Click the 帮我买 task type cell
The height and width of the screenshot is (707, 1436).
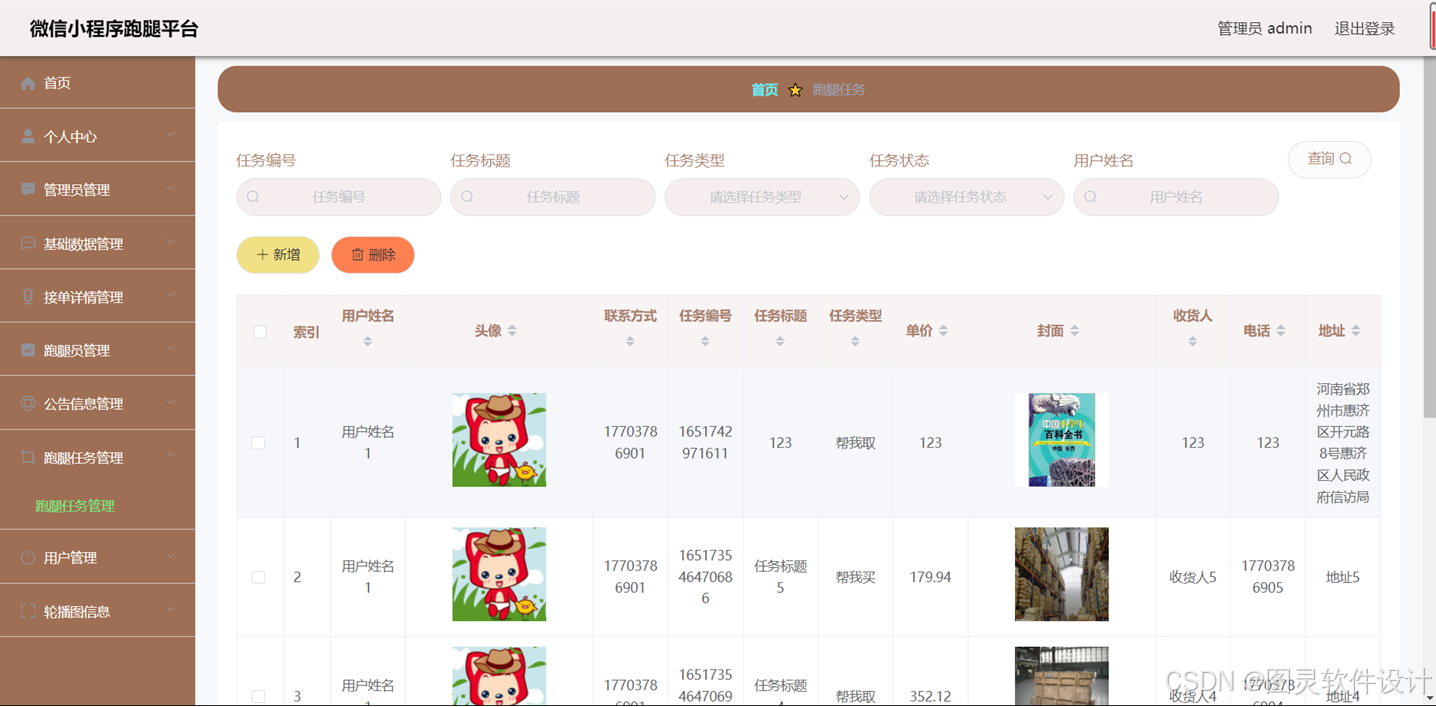click(x=855, y=577)
